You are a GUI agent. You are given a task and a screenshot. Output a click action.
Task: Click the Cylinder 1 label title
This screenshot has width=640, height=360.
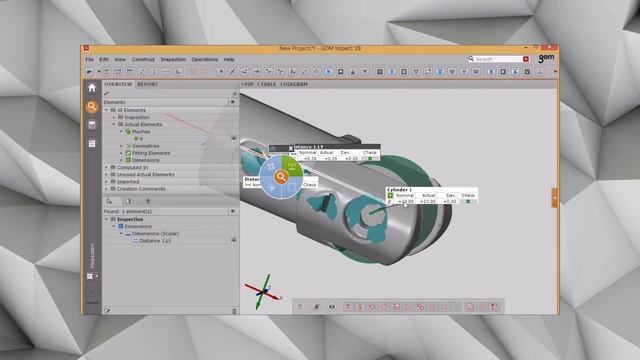coord(399,190)
